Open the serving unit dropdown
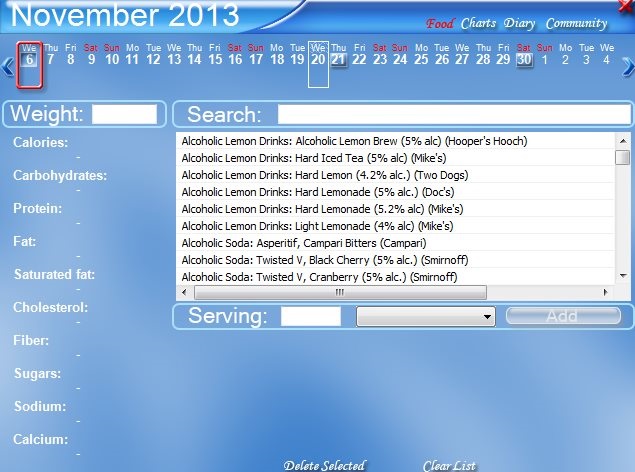 [x=426, y=317]
